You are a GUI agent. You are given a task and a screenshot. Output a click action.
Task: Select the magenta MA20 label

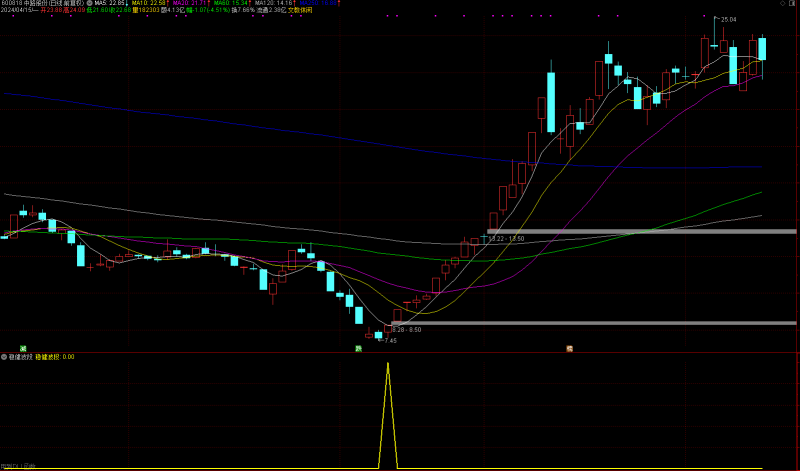191,4
